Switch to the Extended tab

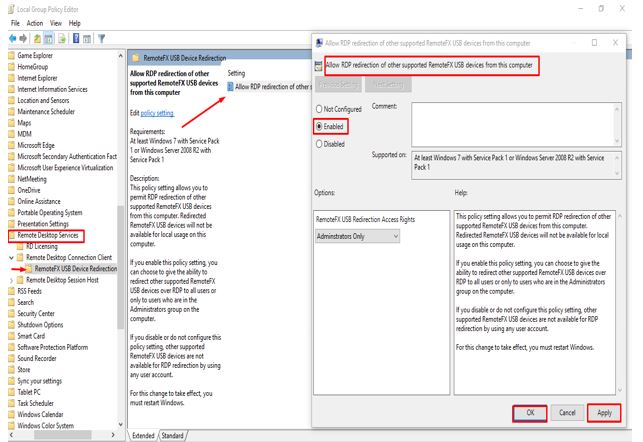tap(143, 435)
